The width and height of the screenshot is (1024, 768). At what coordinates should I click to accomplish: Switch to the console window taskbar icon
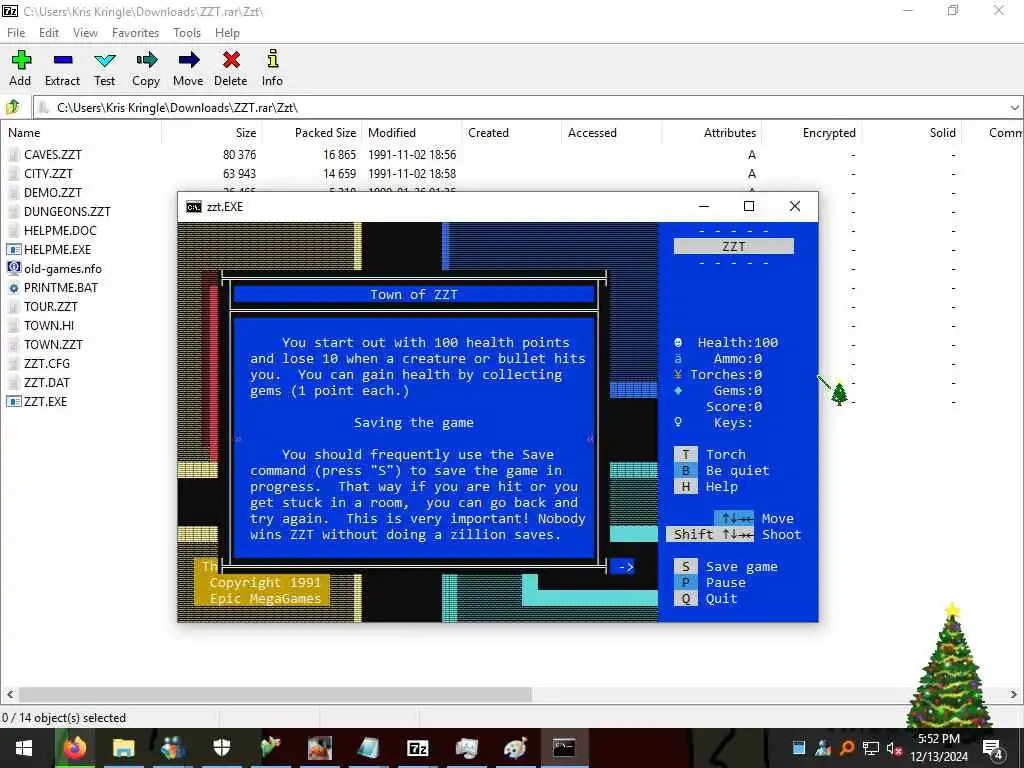click(x=564, y=748)
